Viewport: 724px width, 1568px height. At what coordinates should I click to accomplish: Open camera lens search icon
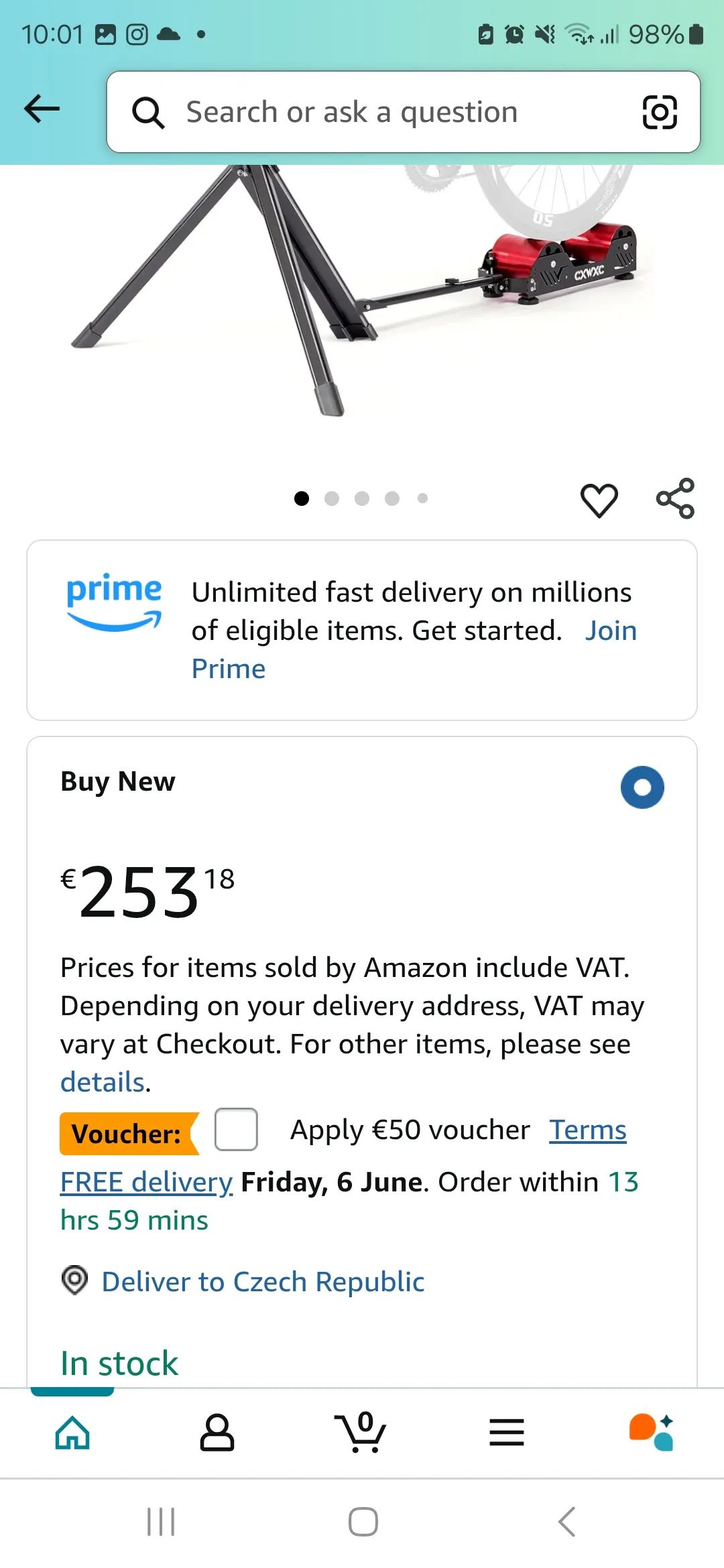tap(660, 112)
